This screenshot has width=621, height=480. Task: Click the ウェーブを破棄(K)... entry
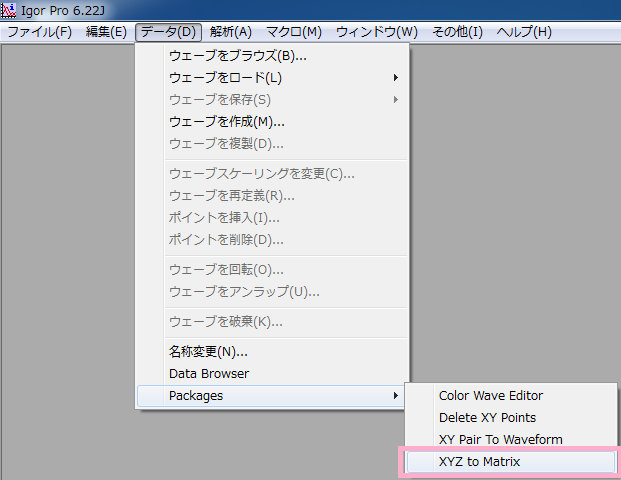[x=272, y=322]
